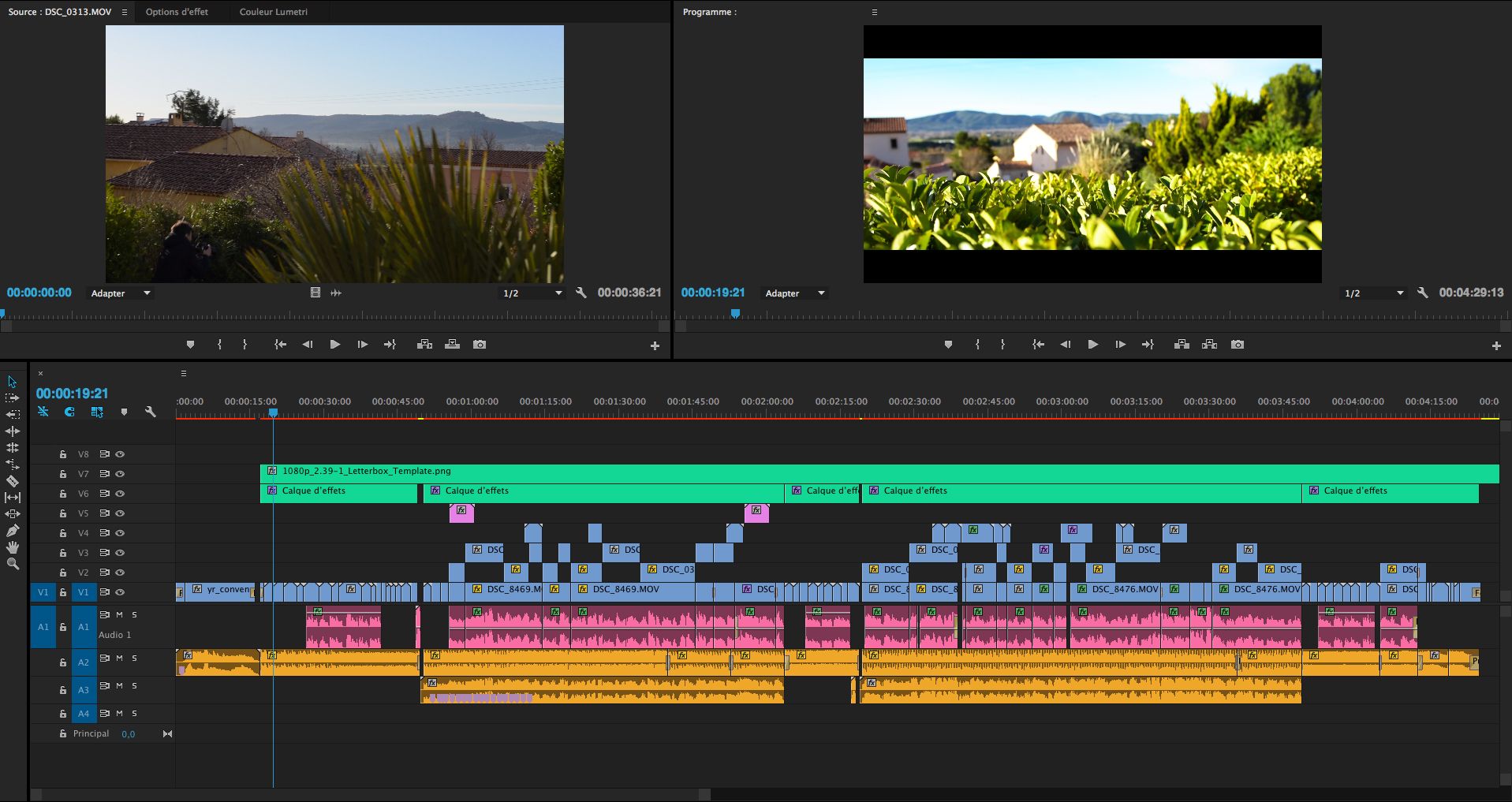
Task: Pick the Selection arrow tool
Action: (13, 382)
